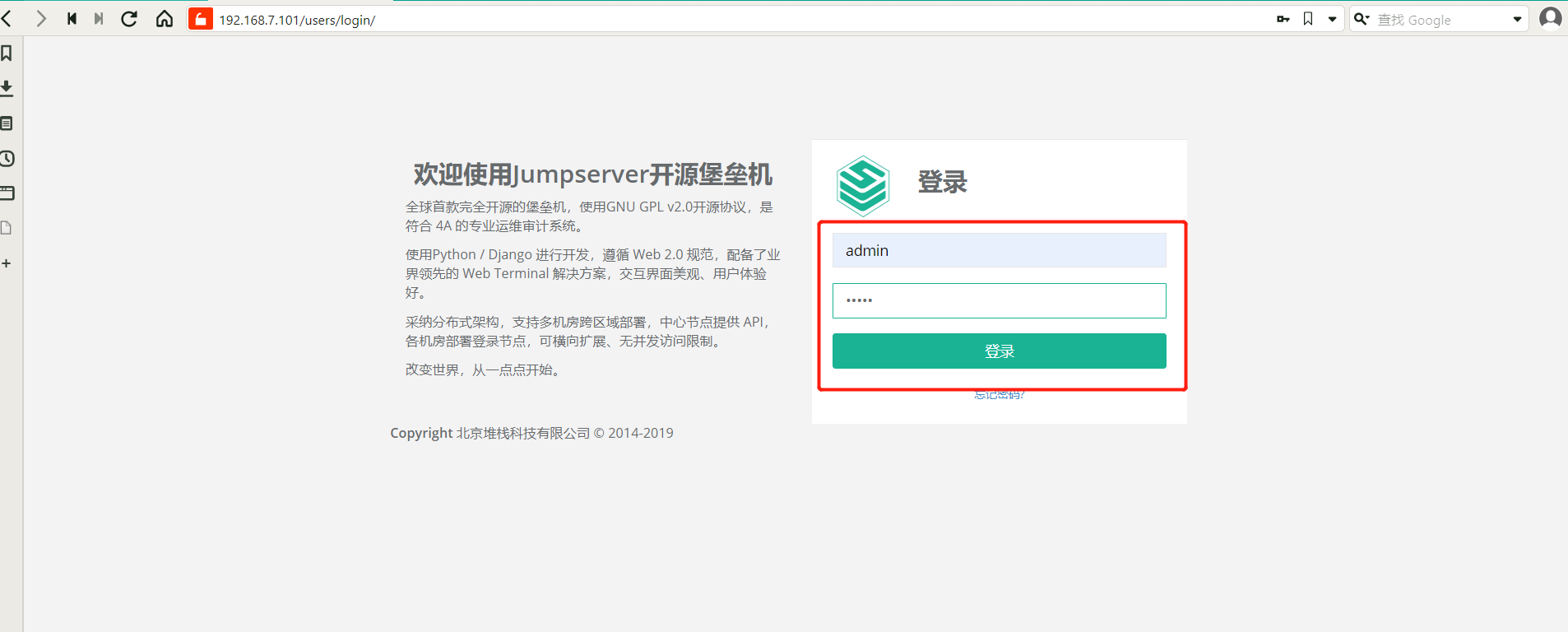The width and height of the screenshot is (1568, 632).
Task: Open the 忘记密码? forgot password link
Action: 999,395
